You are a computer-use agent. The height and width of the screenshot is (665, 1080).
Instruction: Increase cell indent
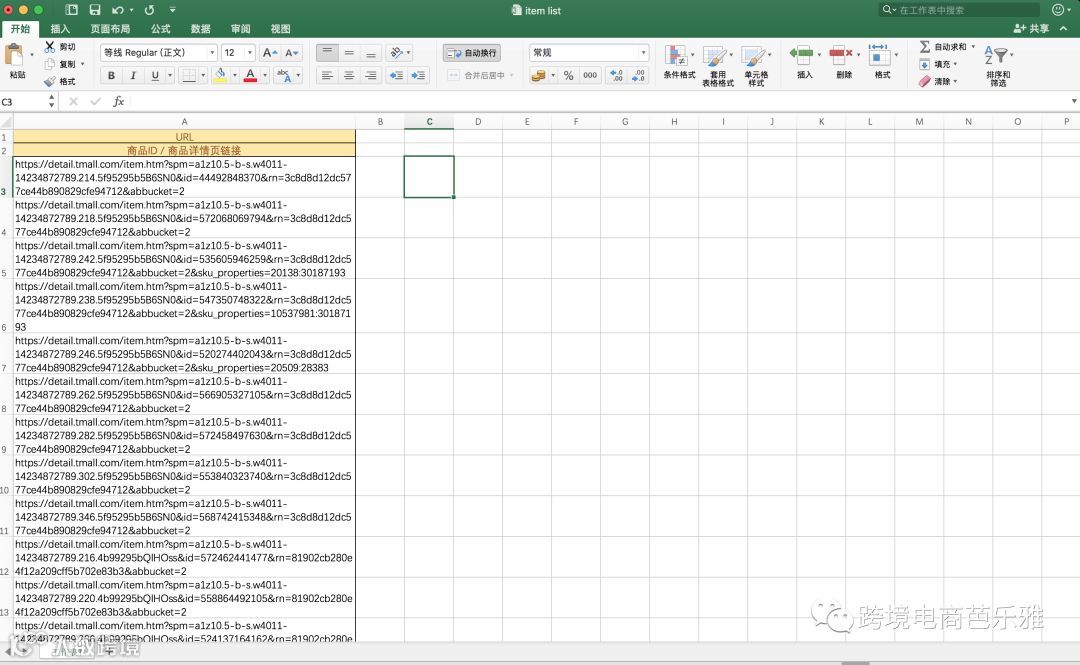click(418, 75)
